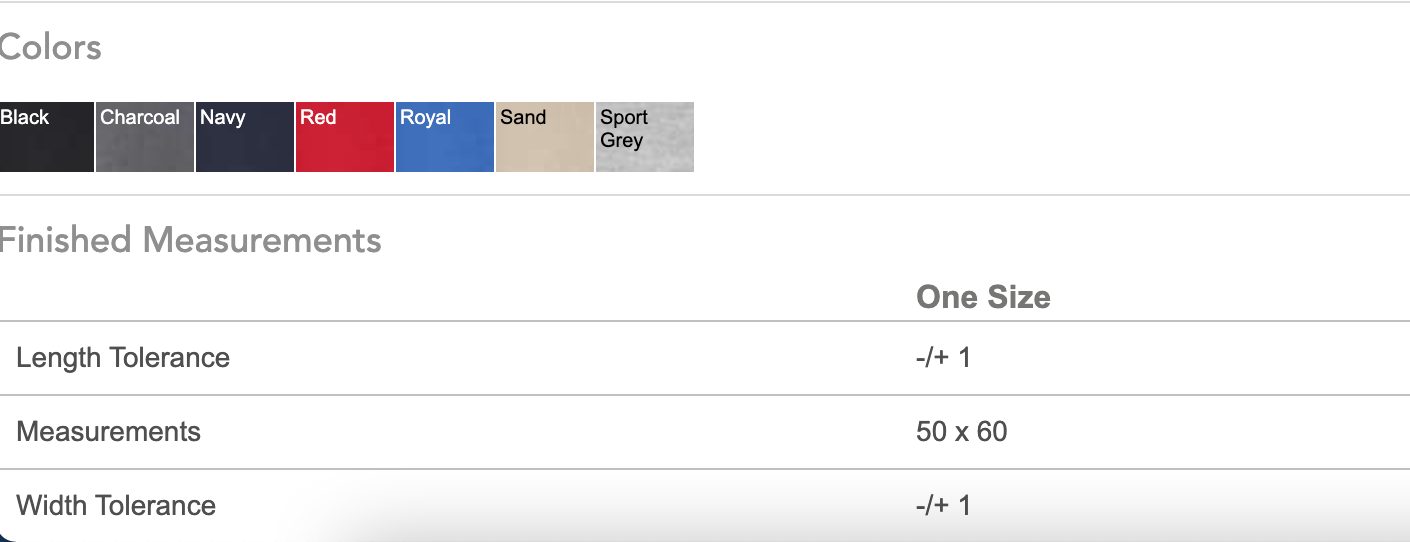The image size is (1410, 542).
Task: Select the Sport Grey color swatch
Action: [x=645, y=137]
